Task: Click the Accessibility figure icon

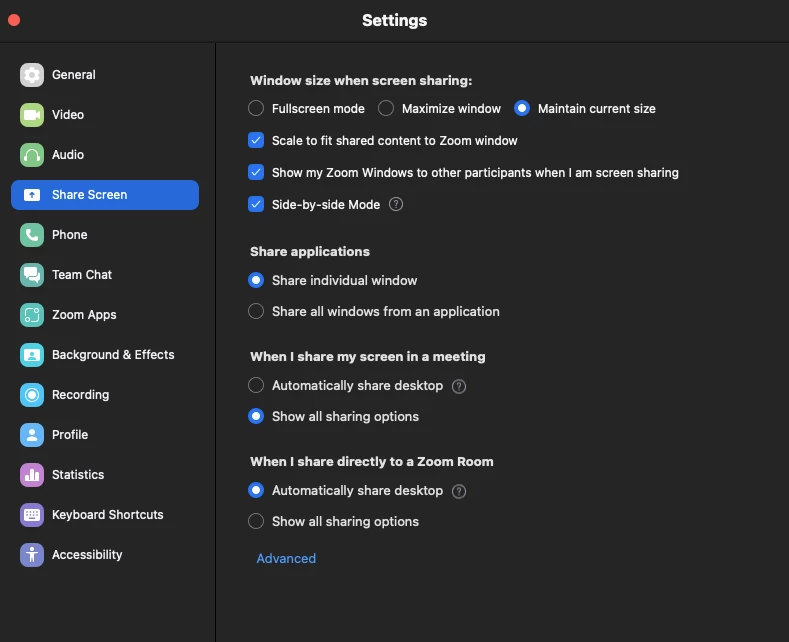Action: [32, 555]
